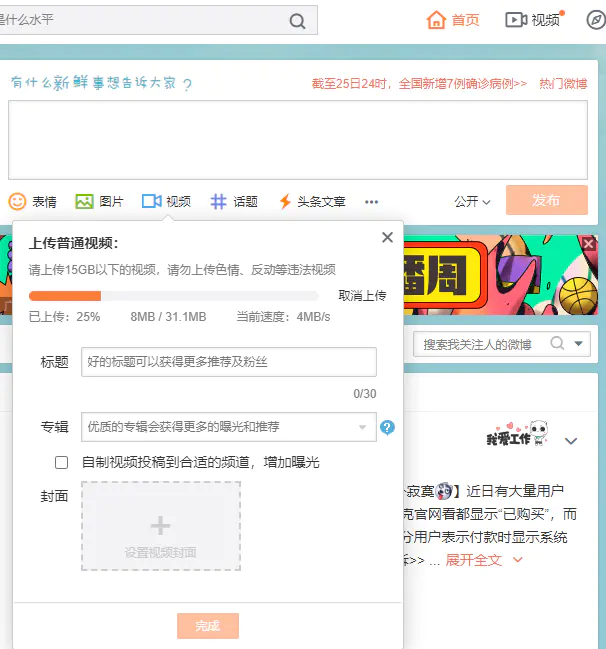Expand the arrow next to follow-search box
This screenshot has width=606, height=649.
(578, 344)
